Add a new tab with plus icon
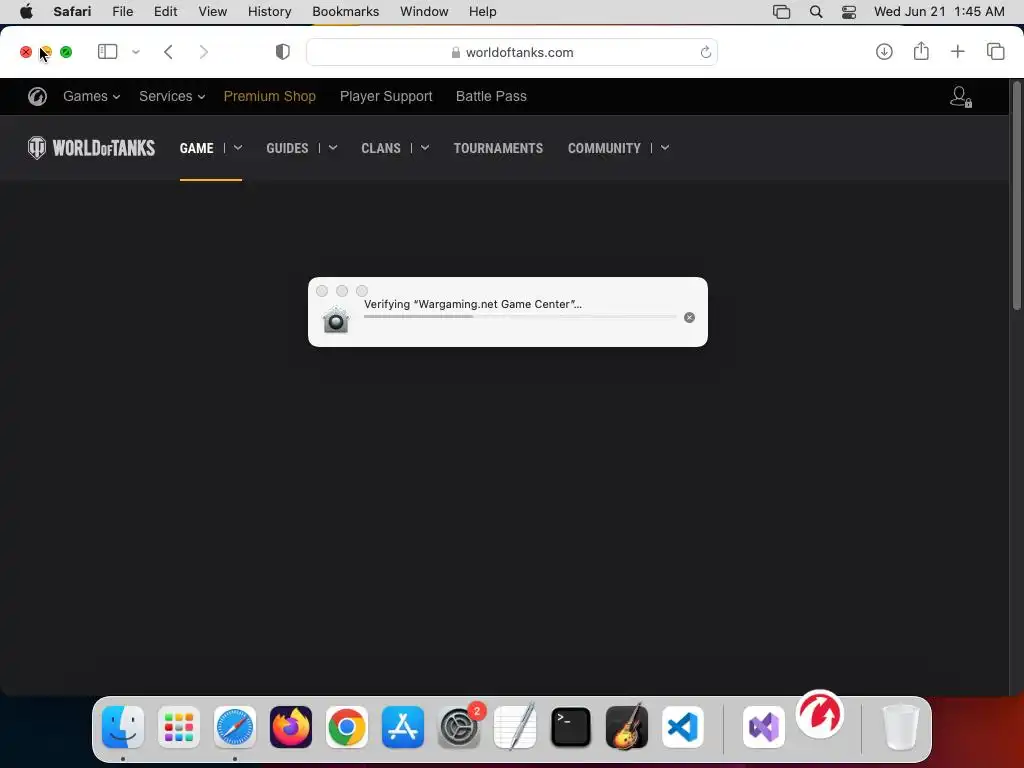The height and width of the screenshot is (768, 1024). 957,52
